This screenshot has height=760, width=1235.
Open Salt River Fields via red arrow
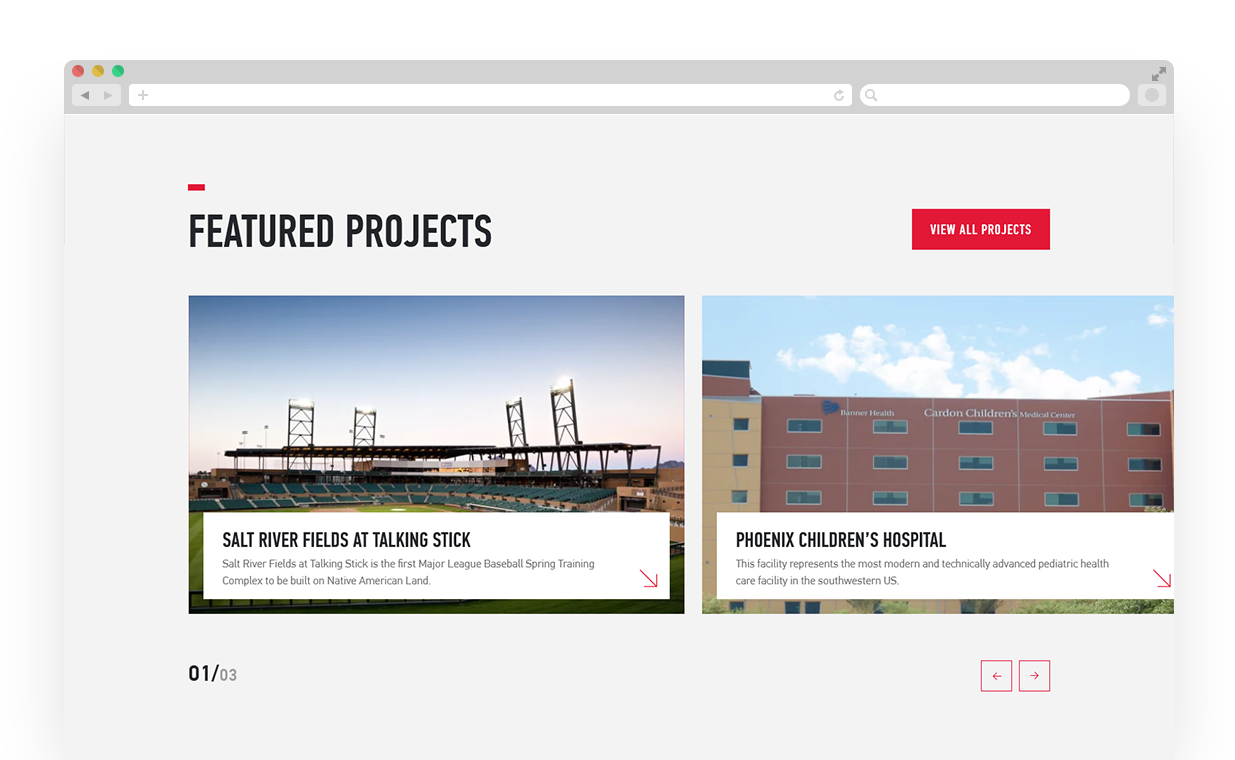pyautogui.click(x=649, y=578)
